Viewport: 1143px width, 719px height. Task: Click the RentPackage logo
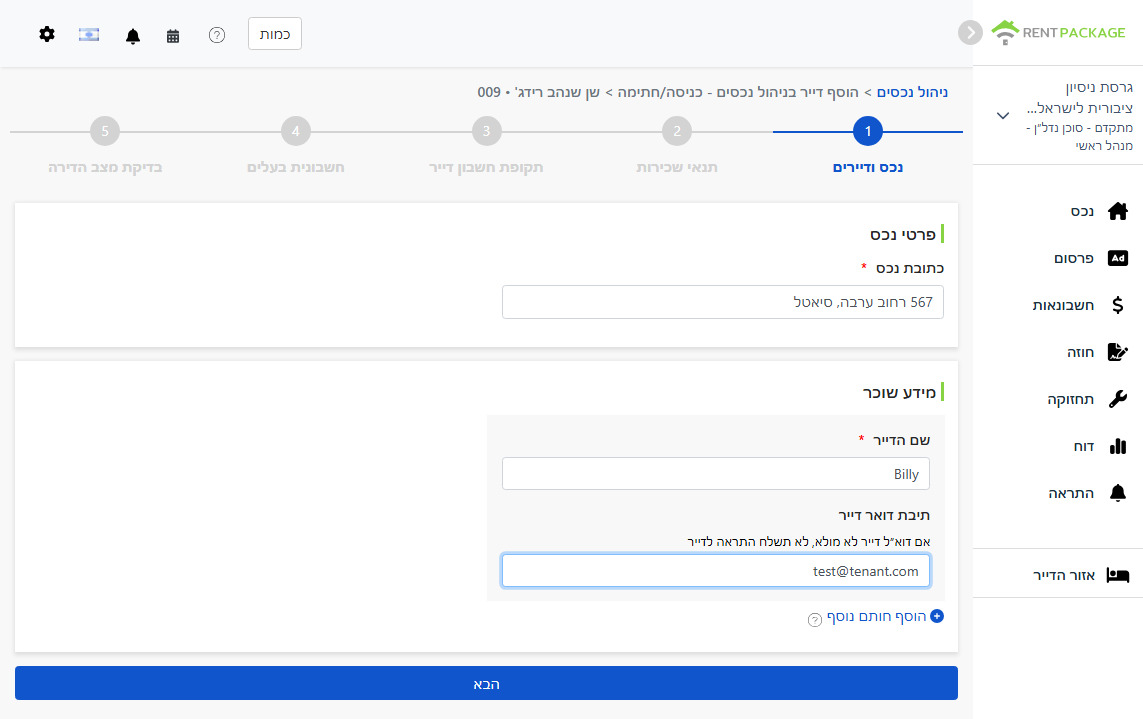[1058, 32]
